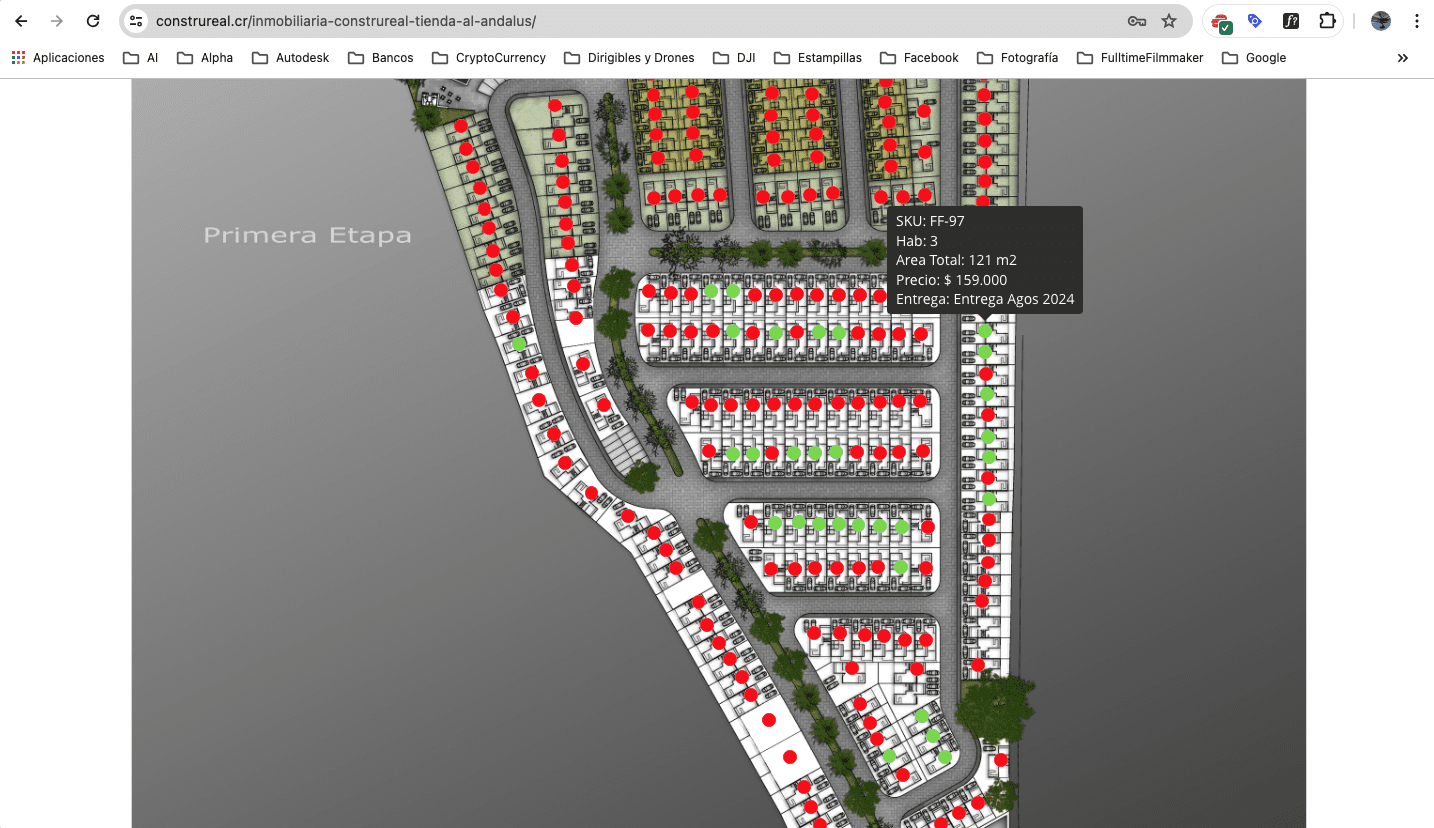Bookmark this page with the star icon
The image size is (1434, 828).
click(1169, 21)
